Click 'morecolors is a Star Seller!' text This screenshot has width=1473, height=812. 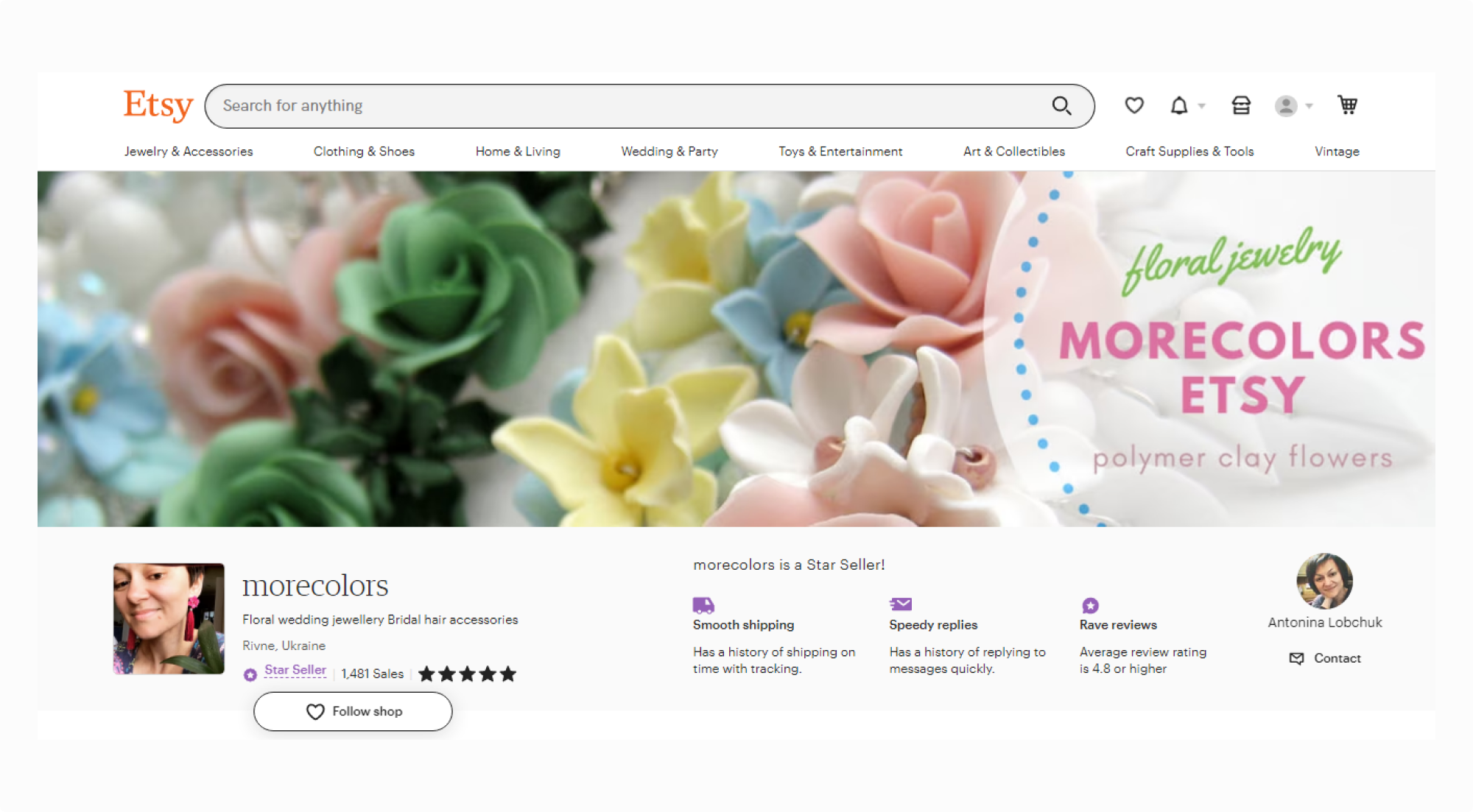[x=789, y=565]
